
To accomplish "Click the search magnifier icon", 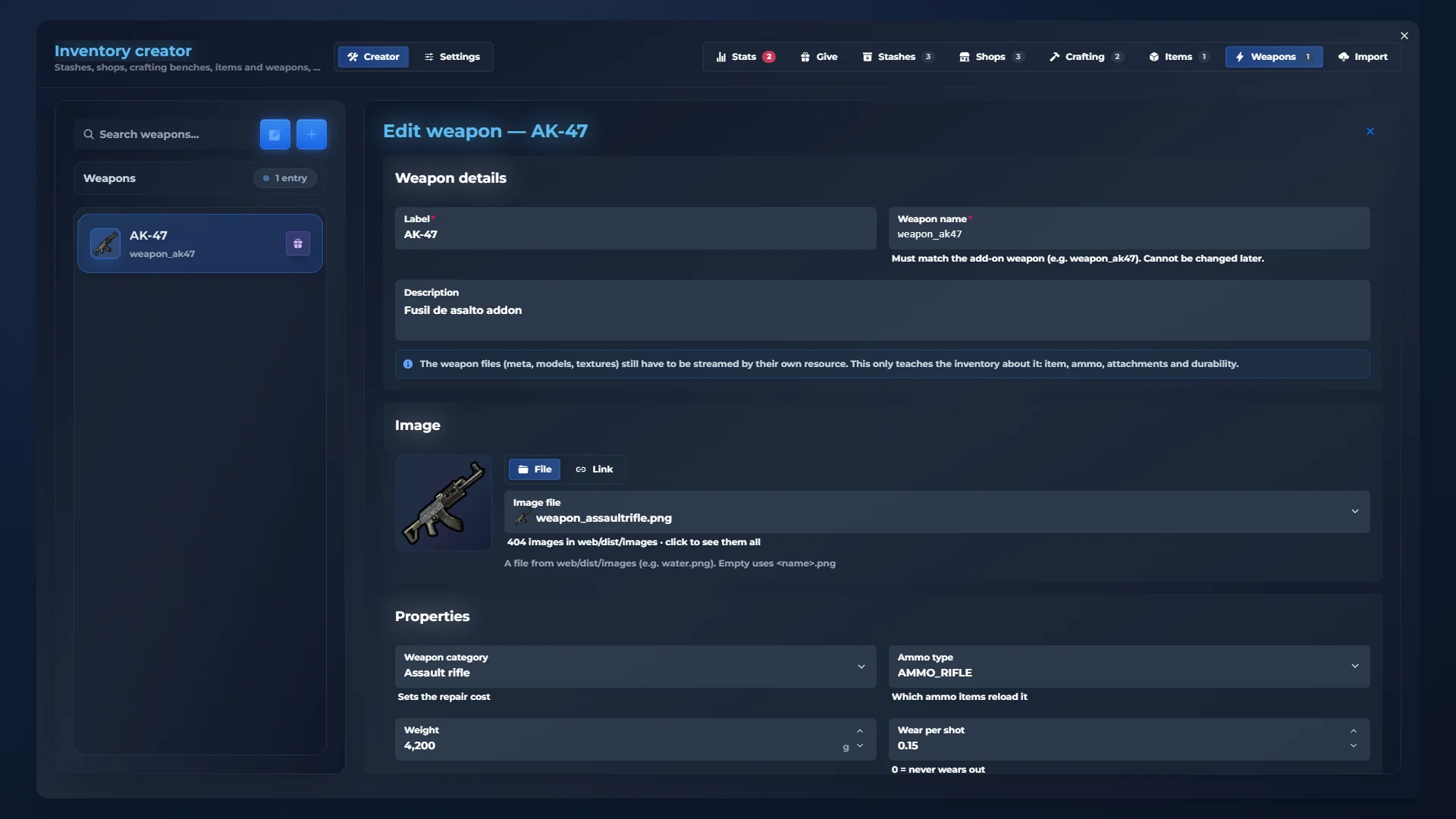I will 89,134.
